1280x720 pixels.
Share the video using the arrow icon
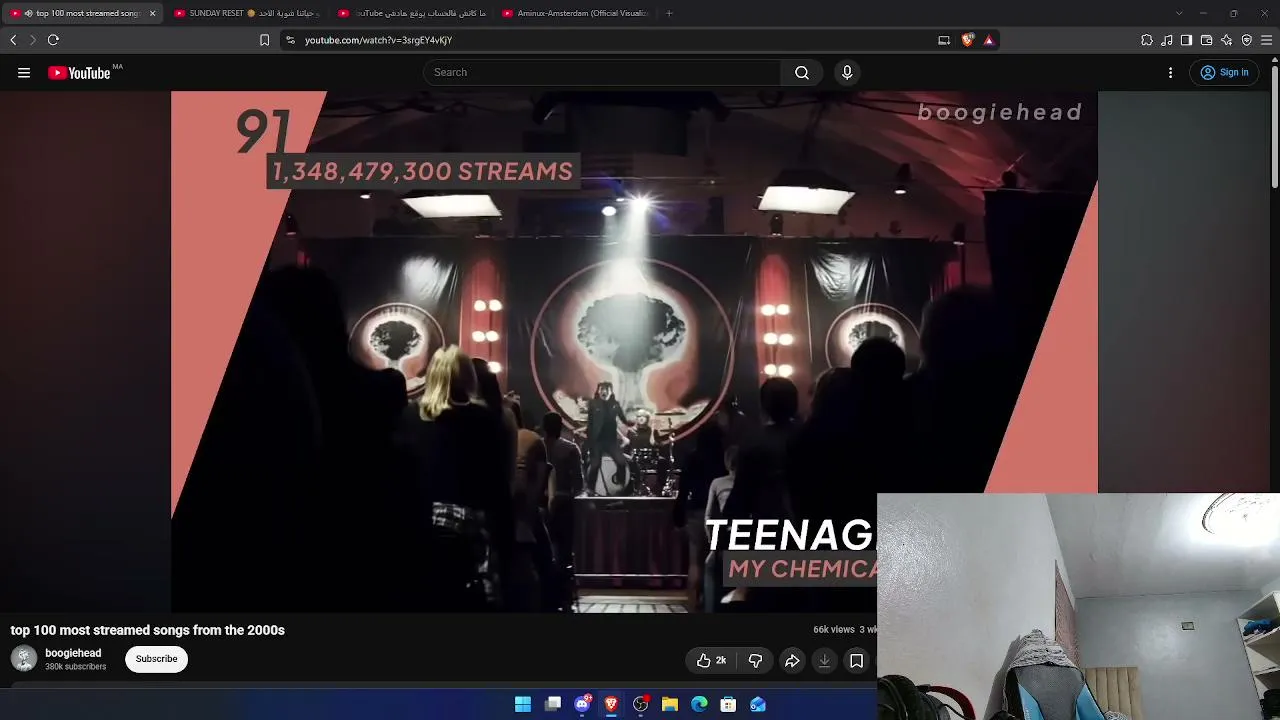(792, 660)
